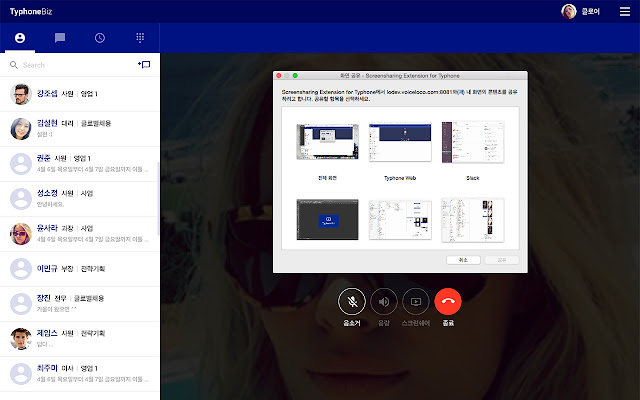Choose the entire screen thumbnail in dialog
Image resolution: width=640 pixels, height=400 pixels.
(327, 142)
